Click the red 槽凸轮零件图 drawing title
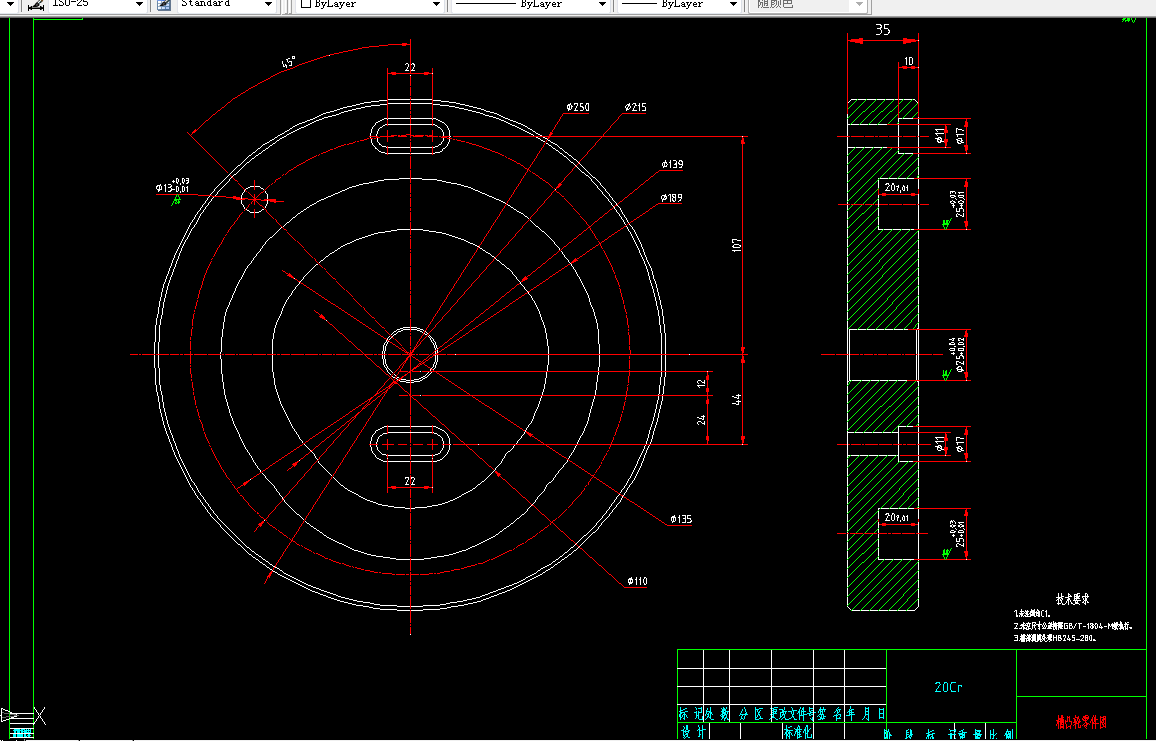 coord(1081,722)
